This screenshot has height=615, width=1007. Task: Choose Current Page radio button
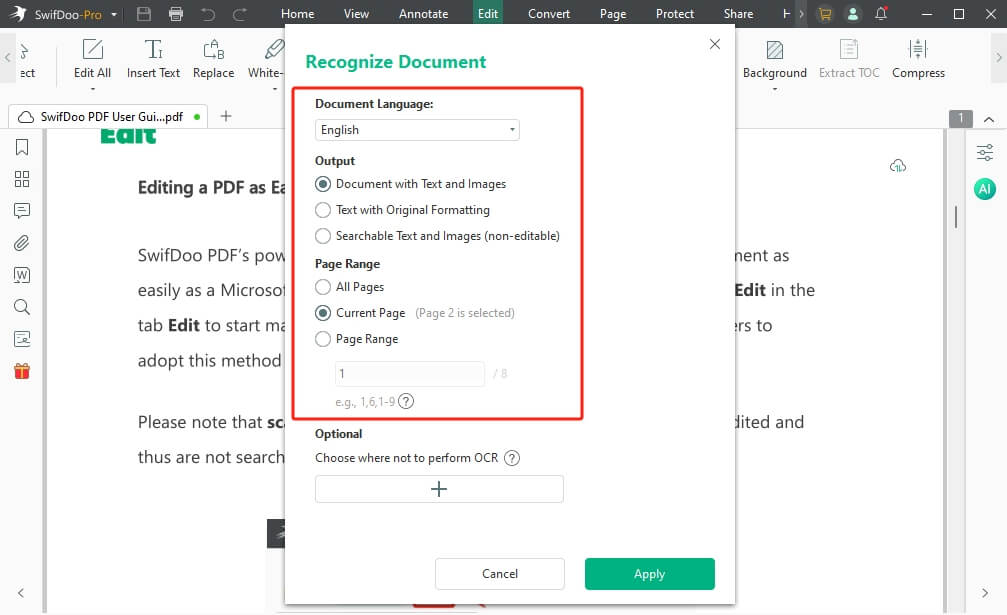coord(323,313)
